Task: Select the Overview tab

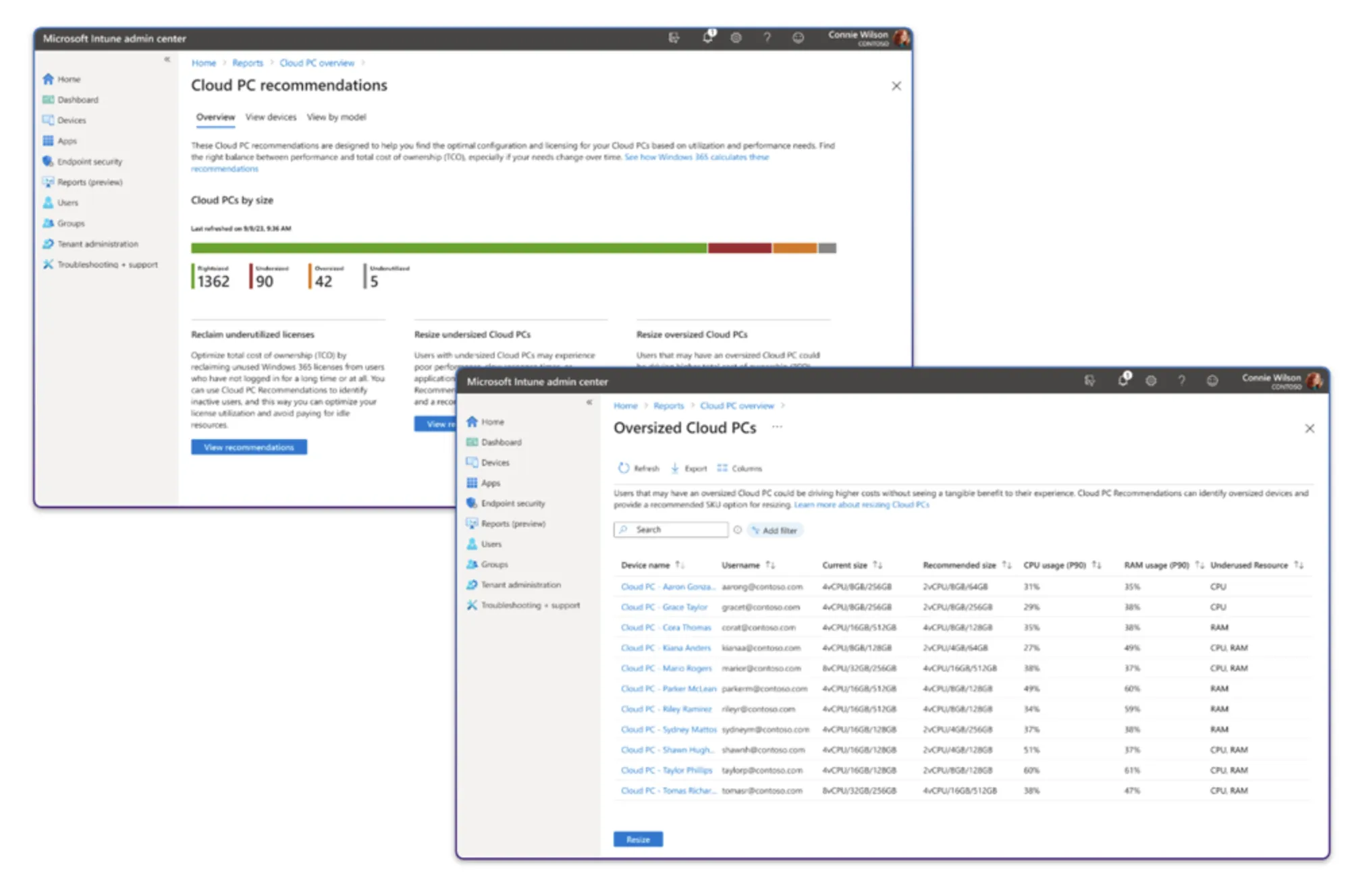Action: tap(215, 117)
